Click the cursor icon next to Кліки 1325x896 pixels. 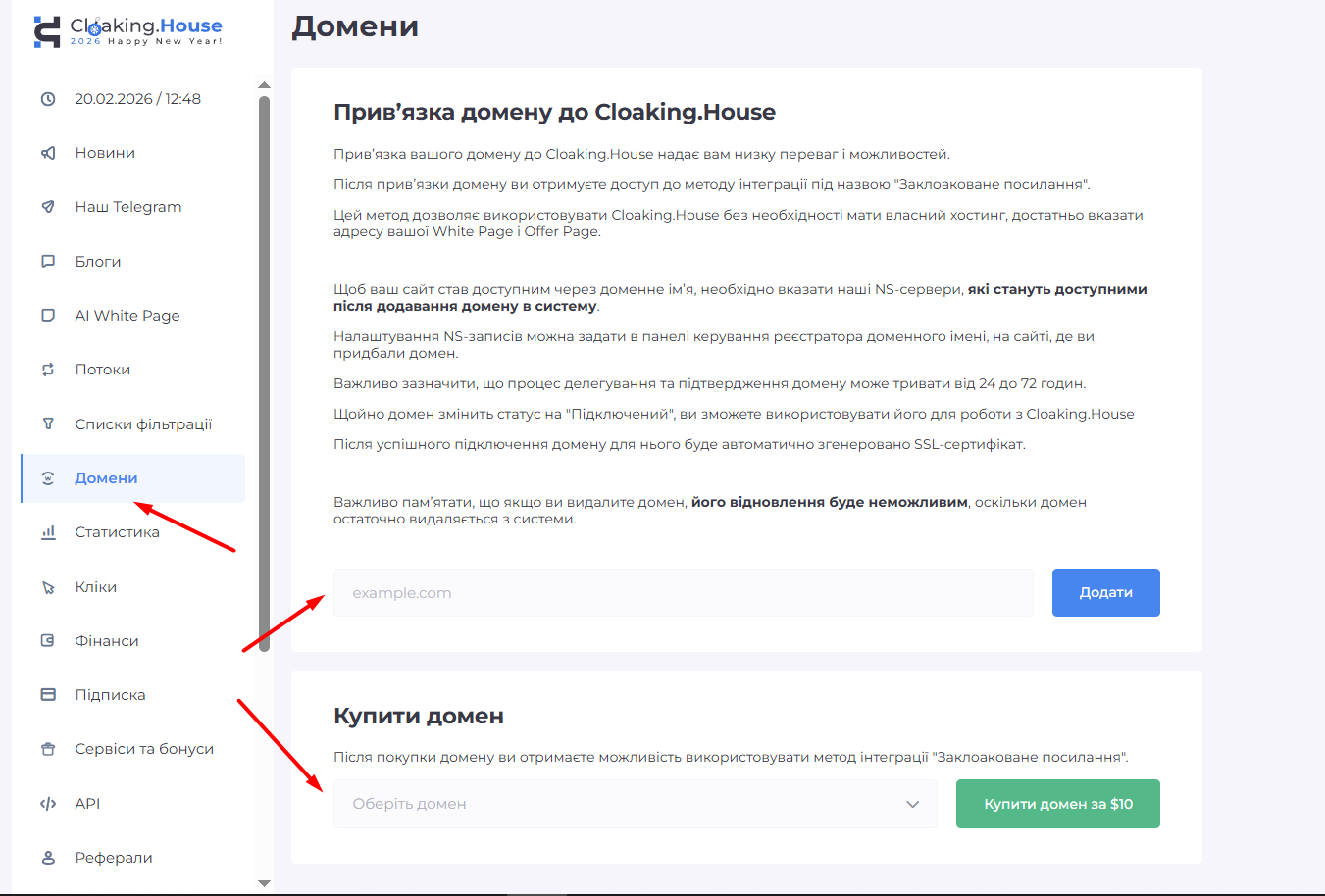(48, 586)
